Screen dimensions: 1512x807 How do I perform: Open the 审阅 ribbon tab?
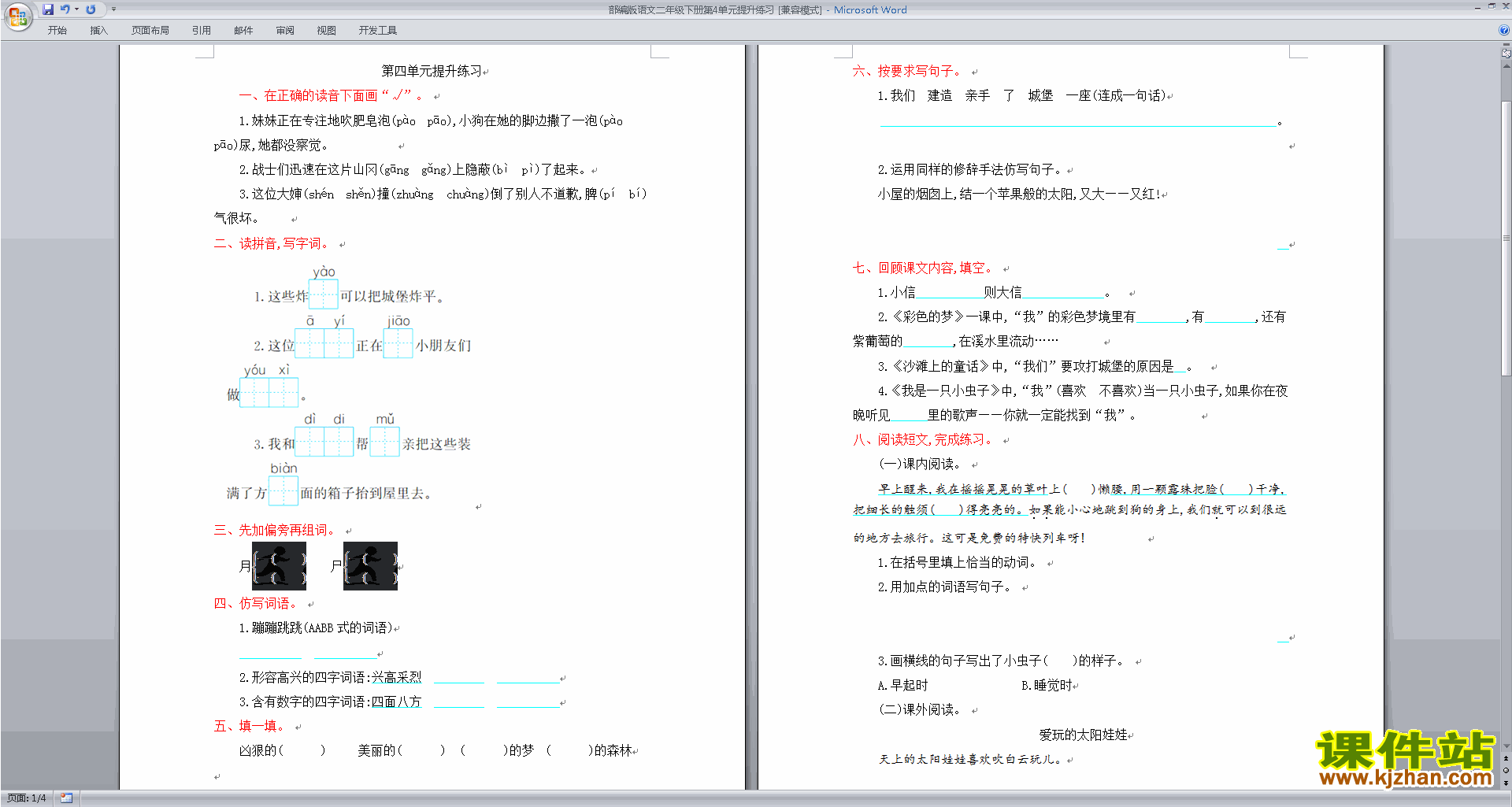tap(285, 31)
